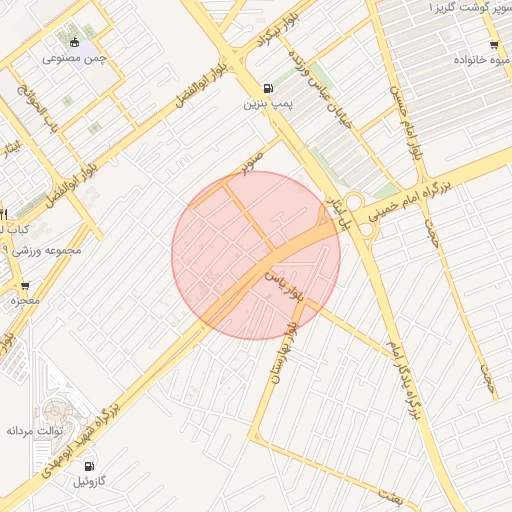The height and width of the screenshot is (512, 512).
Task: Click the بلوار نیکزاد street label
Action: 277,32
